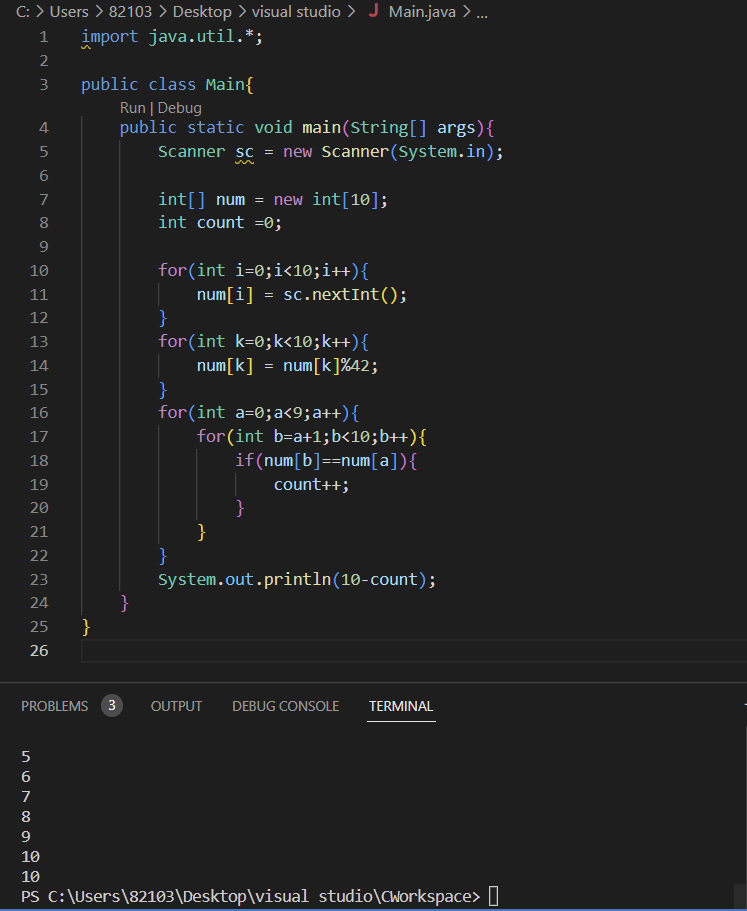
Task: Click the underlined variable 'sc' on line 5
Action: pyautogui.click(x=245, y=152)
